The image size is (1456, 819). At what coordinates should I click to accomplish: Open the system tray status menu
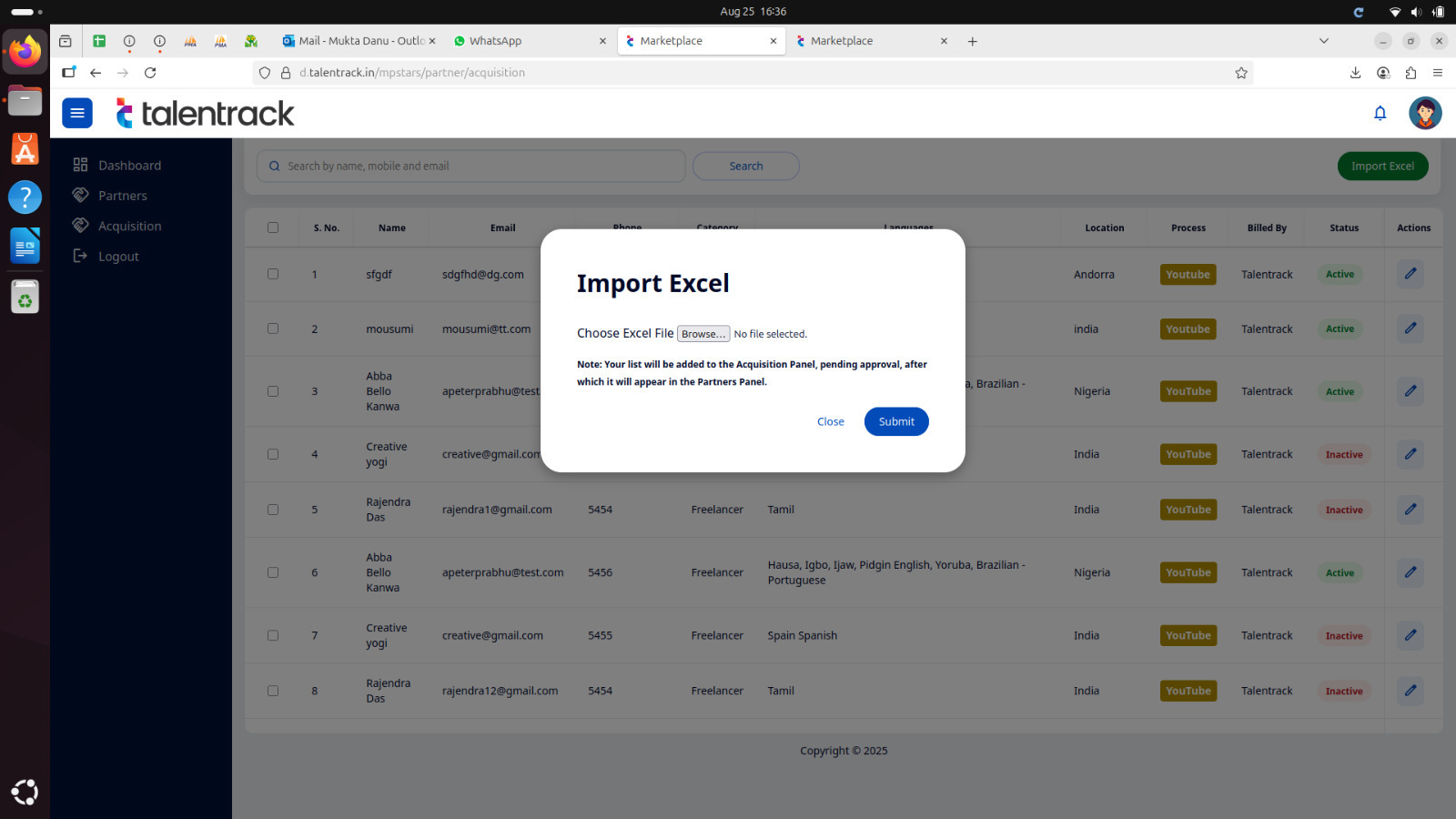click(1416, 12)
